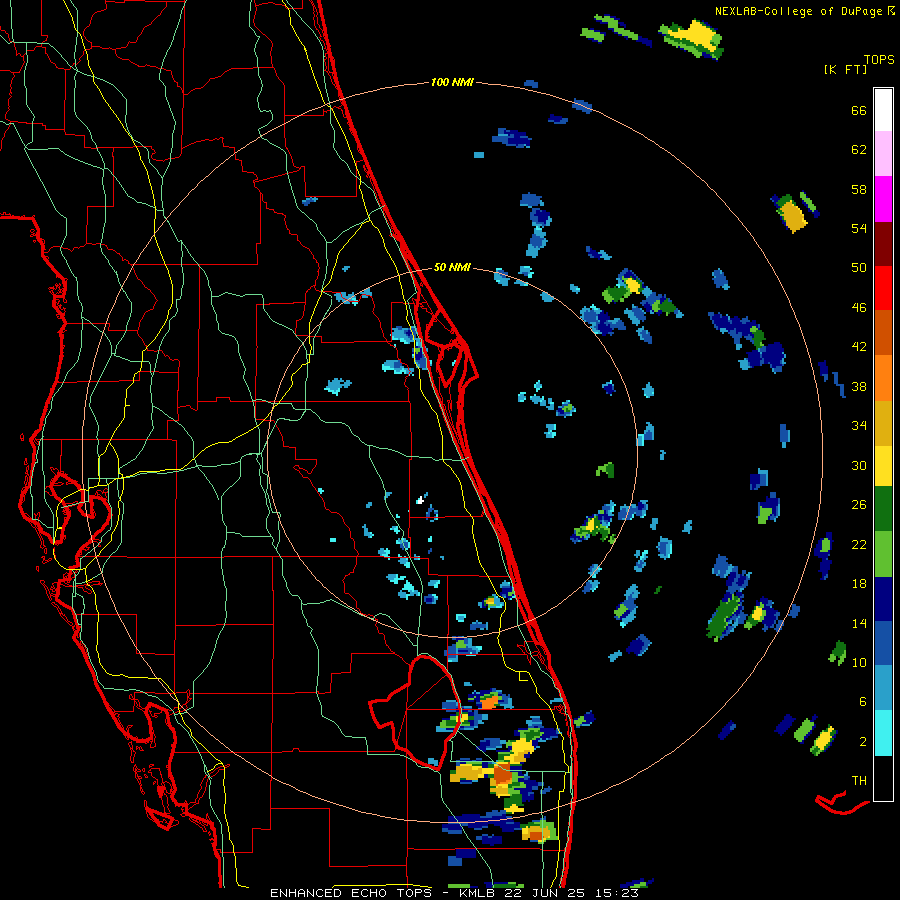The width and height of the screenshot is (900, 900).
Task: Click the 34 legend value
Action: (859, 426)
